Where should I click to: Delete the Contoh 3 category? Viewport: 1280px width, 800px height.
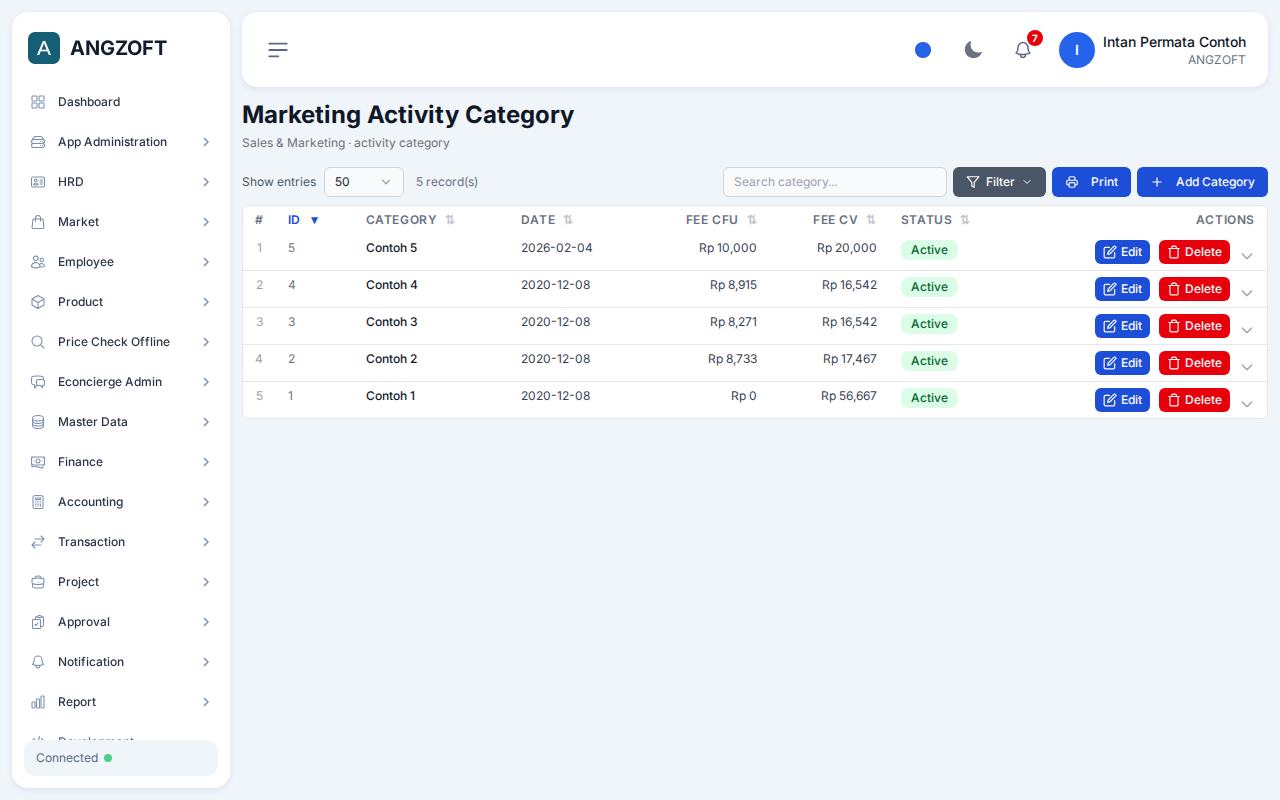pyautogui.click(x=1194, y=326)
